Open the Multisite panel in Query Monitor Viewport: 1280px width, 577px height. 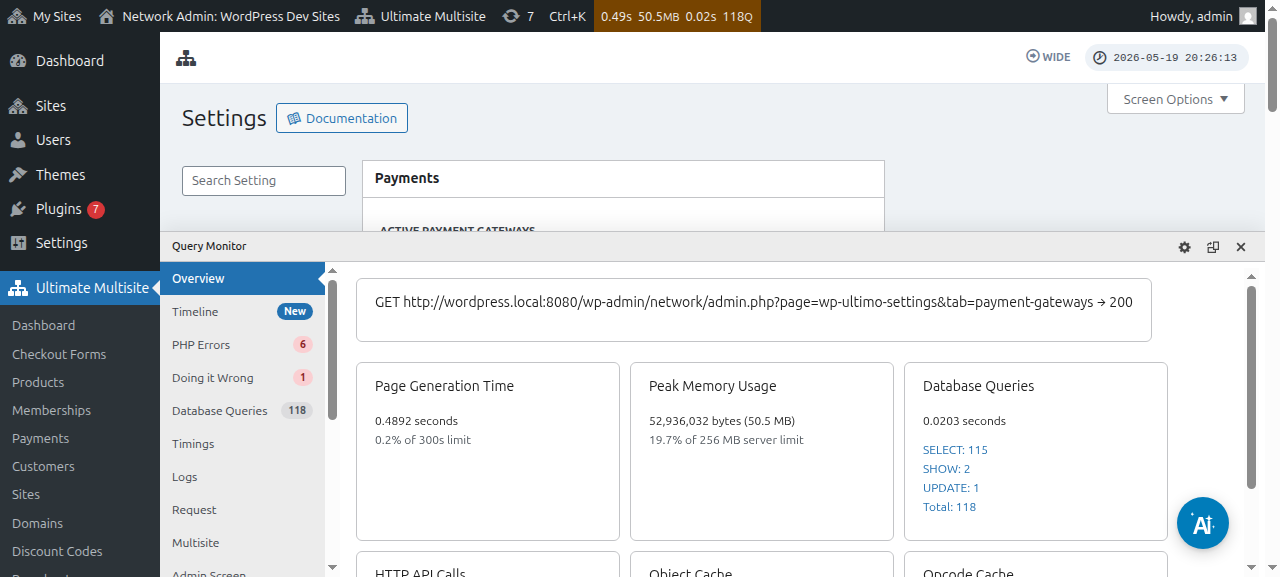(242, 543)
